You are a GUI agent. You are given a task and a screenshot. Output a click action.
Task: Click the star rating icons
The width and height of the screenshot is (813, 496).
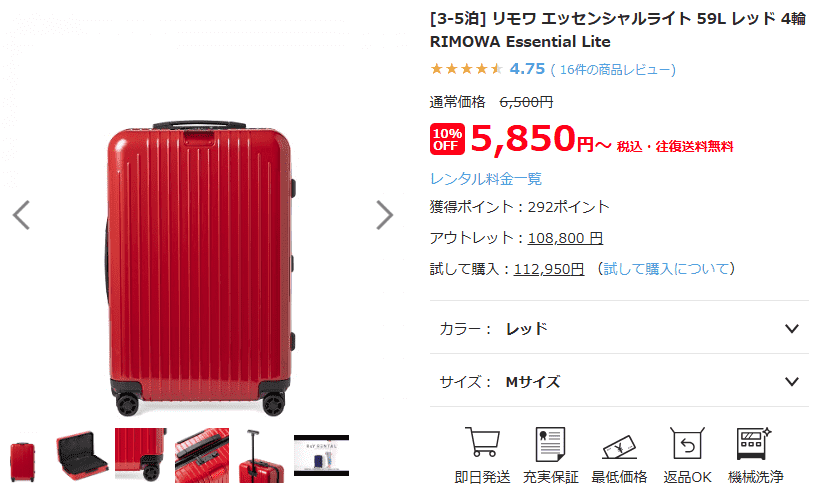[x=466, y=69]
